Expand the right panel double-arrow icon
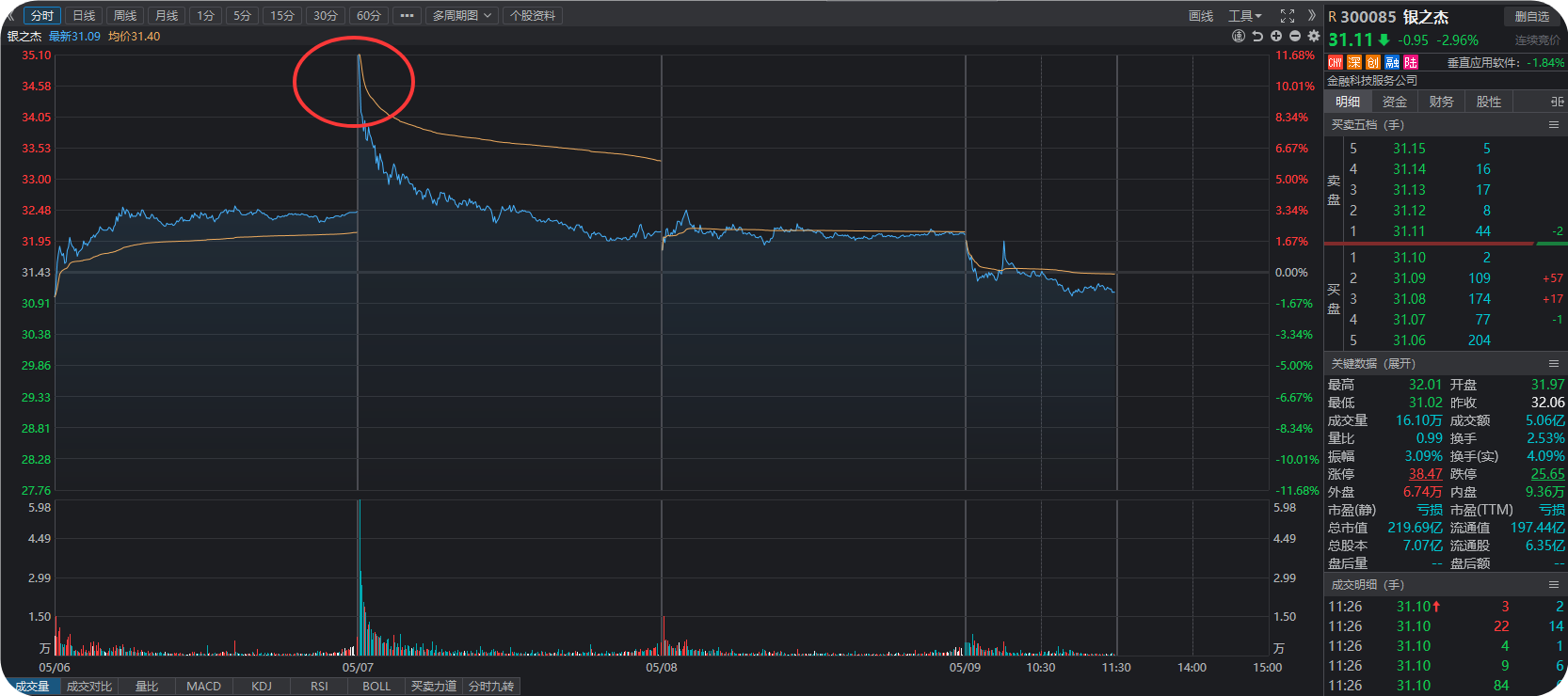Viewport: 1568px width, 696px height. [x=1312, y=15]
